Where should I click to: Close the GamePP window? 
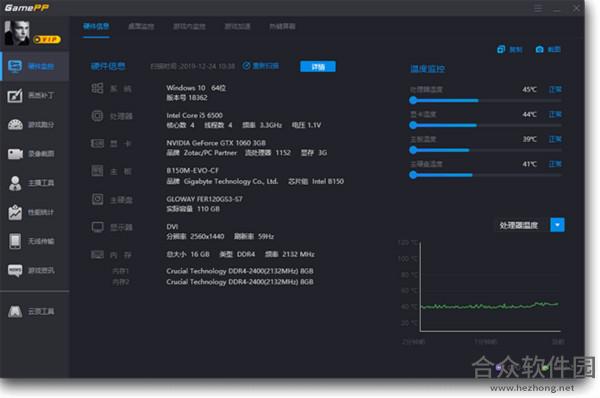(576, 8)
